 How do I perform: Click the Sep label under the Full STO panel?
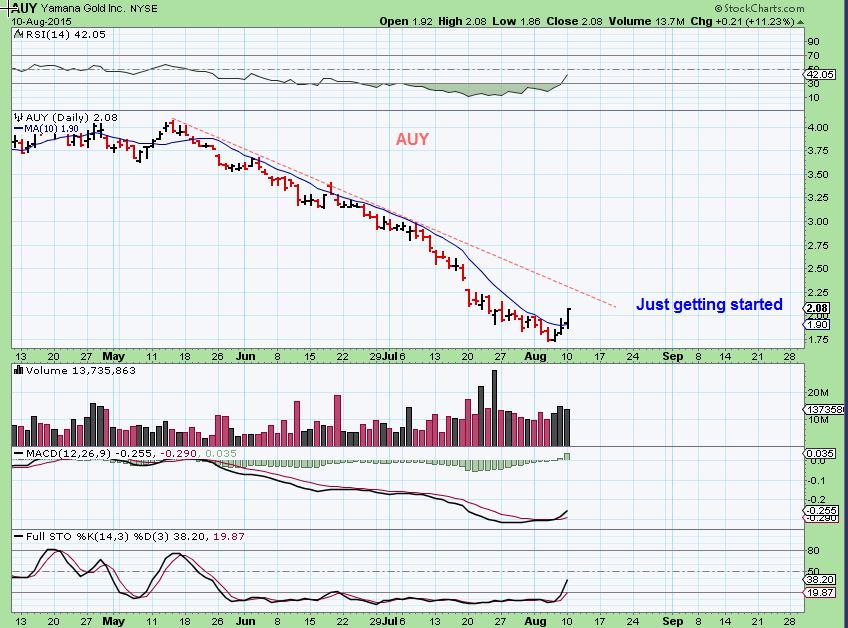[x=673, y=621]
